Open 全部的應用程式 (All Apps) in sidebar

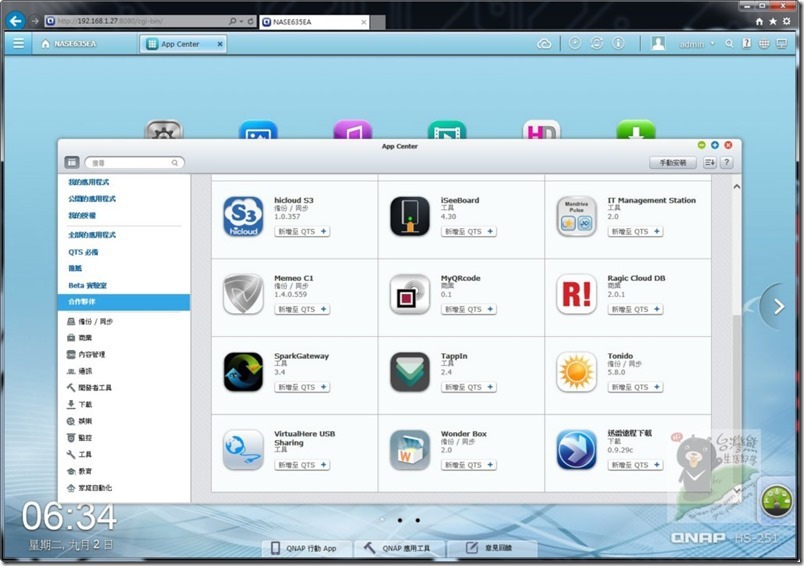tap(92, 235)
